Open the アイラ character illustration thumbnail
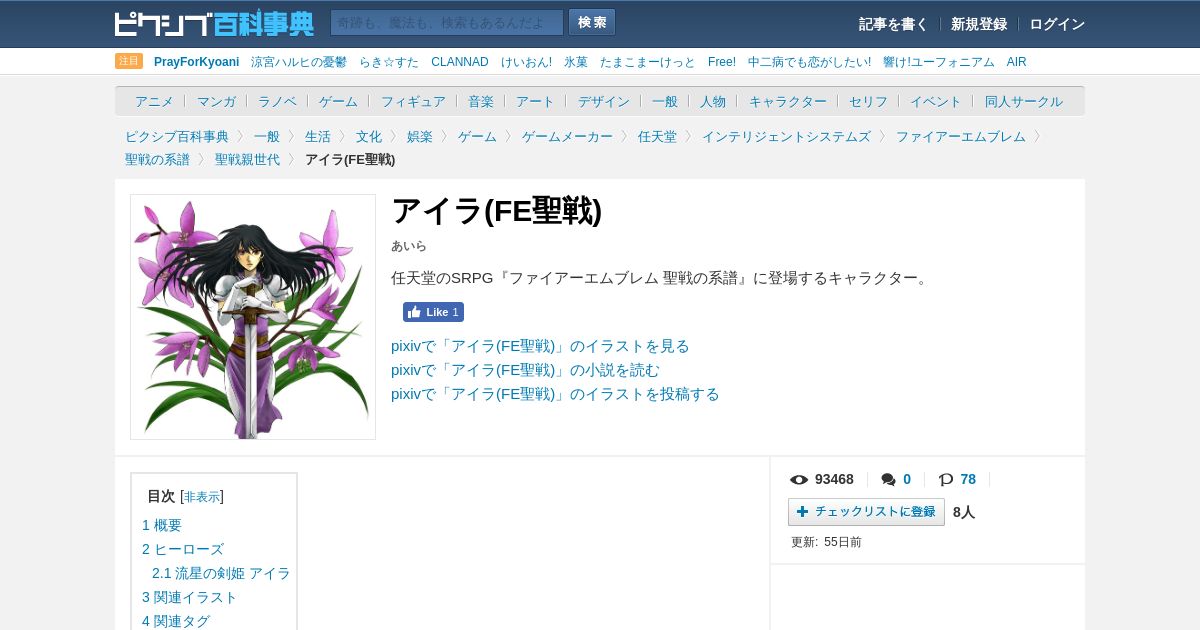This screenshot has height=630, width=1200. 253,317
